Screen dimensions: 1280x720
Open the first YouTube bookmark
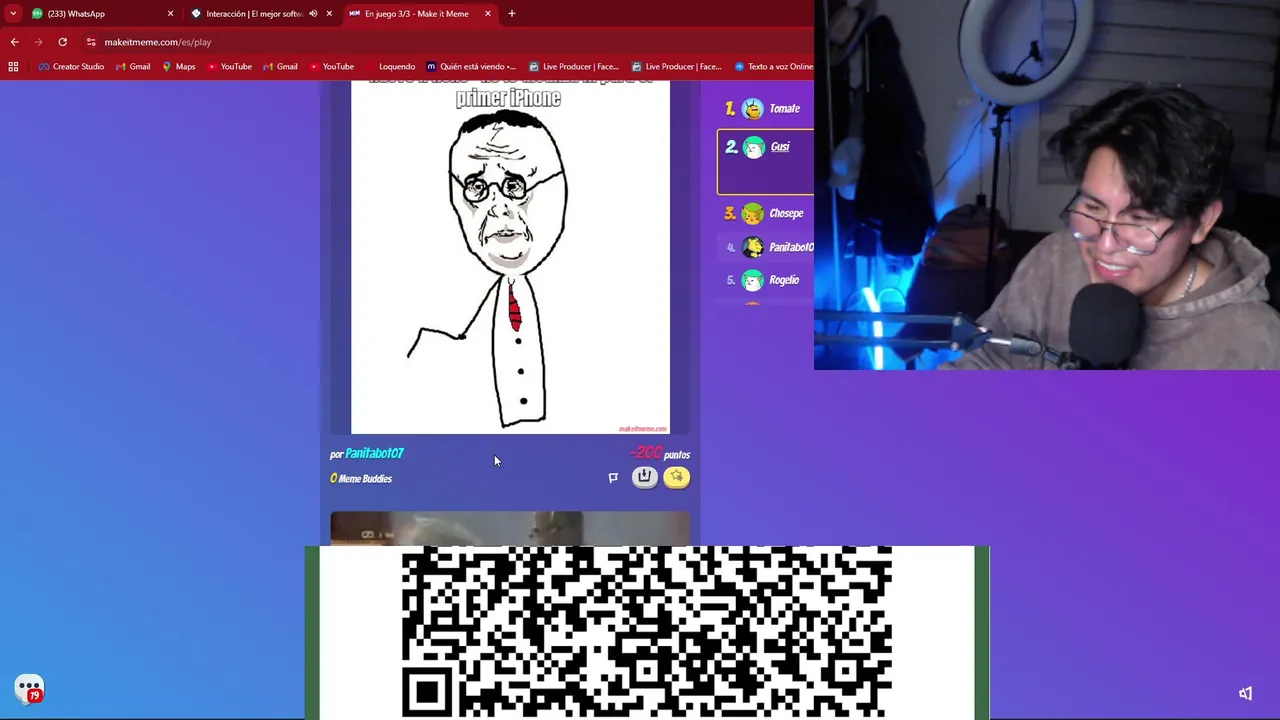click(229, 67)
